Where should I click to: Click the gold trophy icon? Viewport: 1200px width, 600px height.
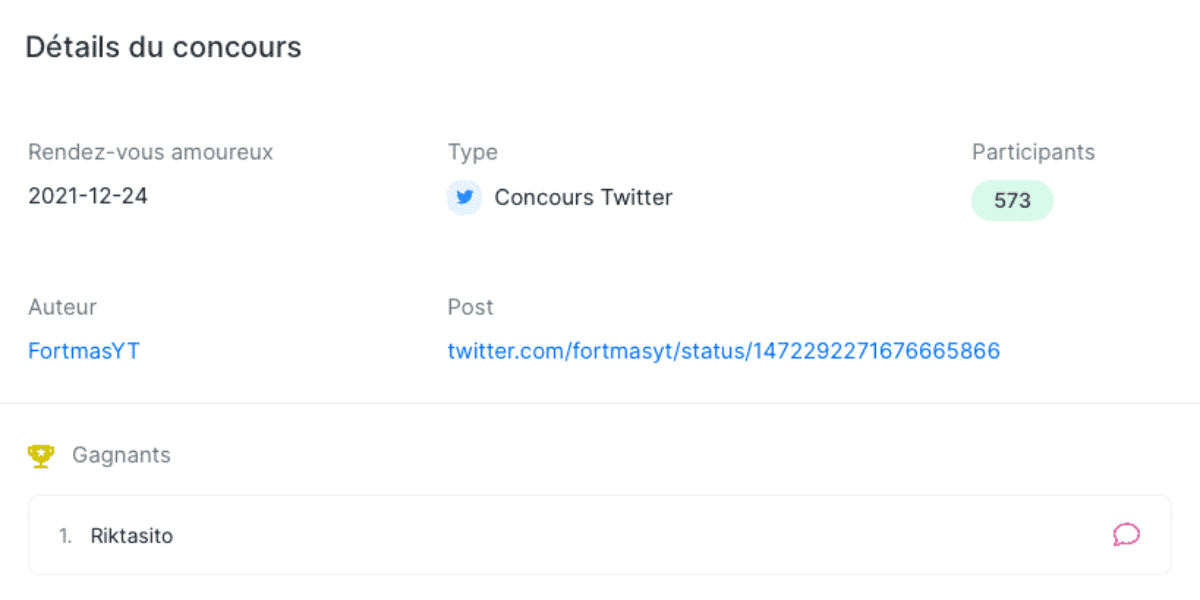[x=41, y=456]
